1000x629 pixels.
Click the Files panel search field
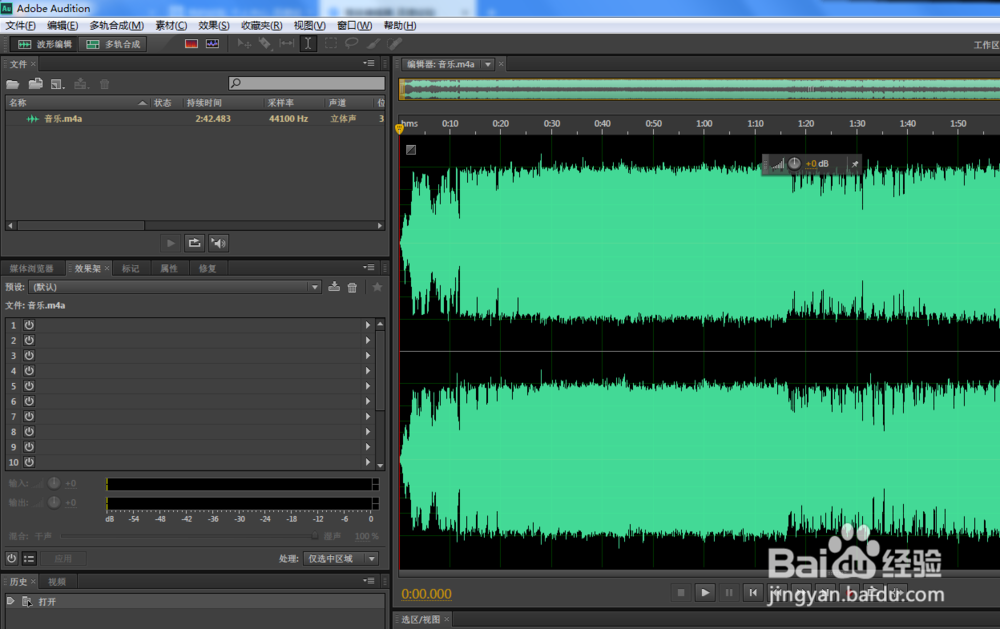click(307, 83)
